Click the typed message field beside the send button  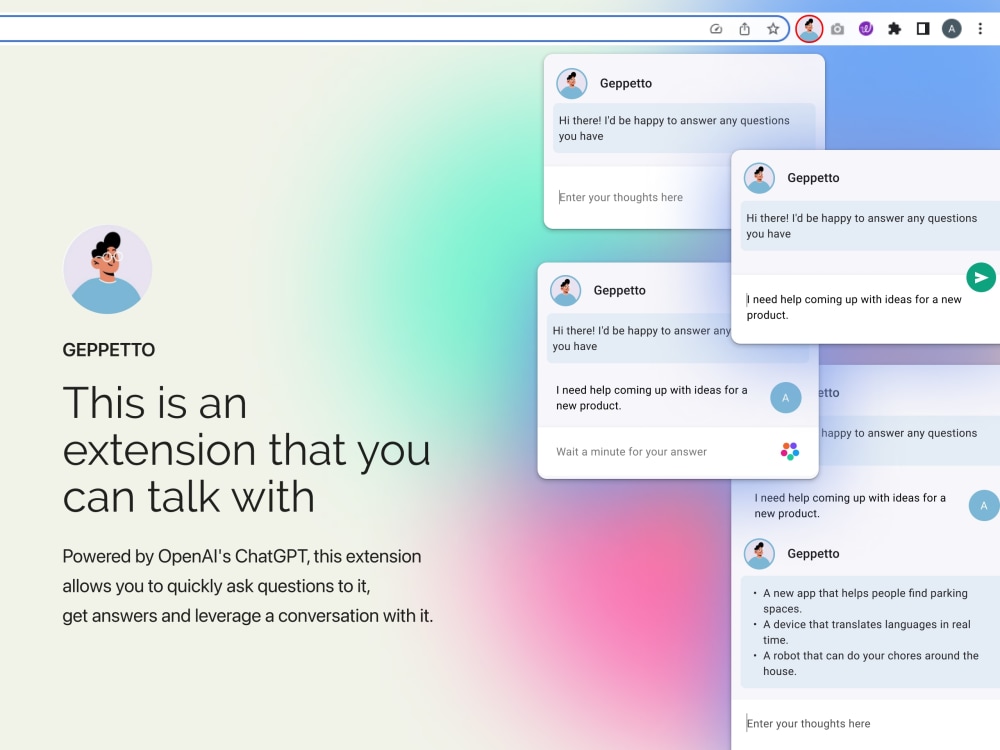(x=855, y=307)
